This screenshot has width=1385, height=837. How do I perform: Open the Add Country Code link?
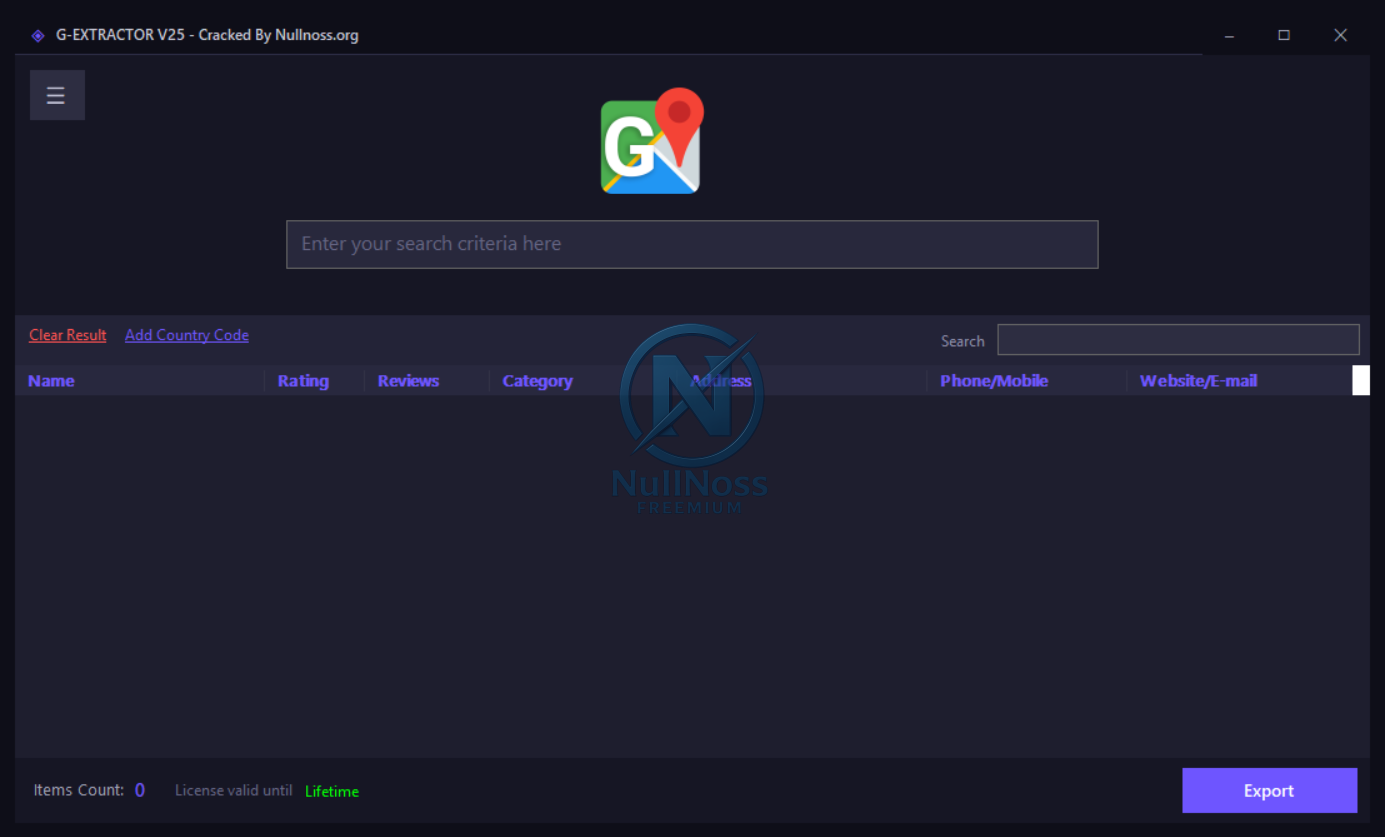(187, 335)
